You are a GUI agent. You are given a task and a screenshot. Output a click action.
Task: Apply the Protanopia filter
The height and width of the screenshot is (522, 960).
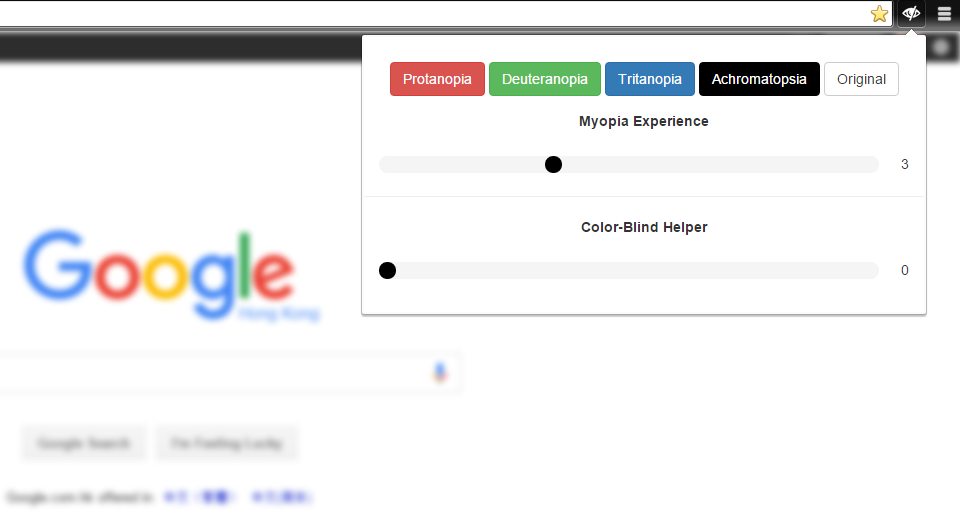pos(437,79)
